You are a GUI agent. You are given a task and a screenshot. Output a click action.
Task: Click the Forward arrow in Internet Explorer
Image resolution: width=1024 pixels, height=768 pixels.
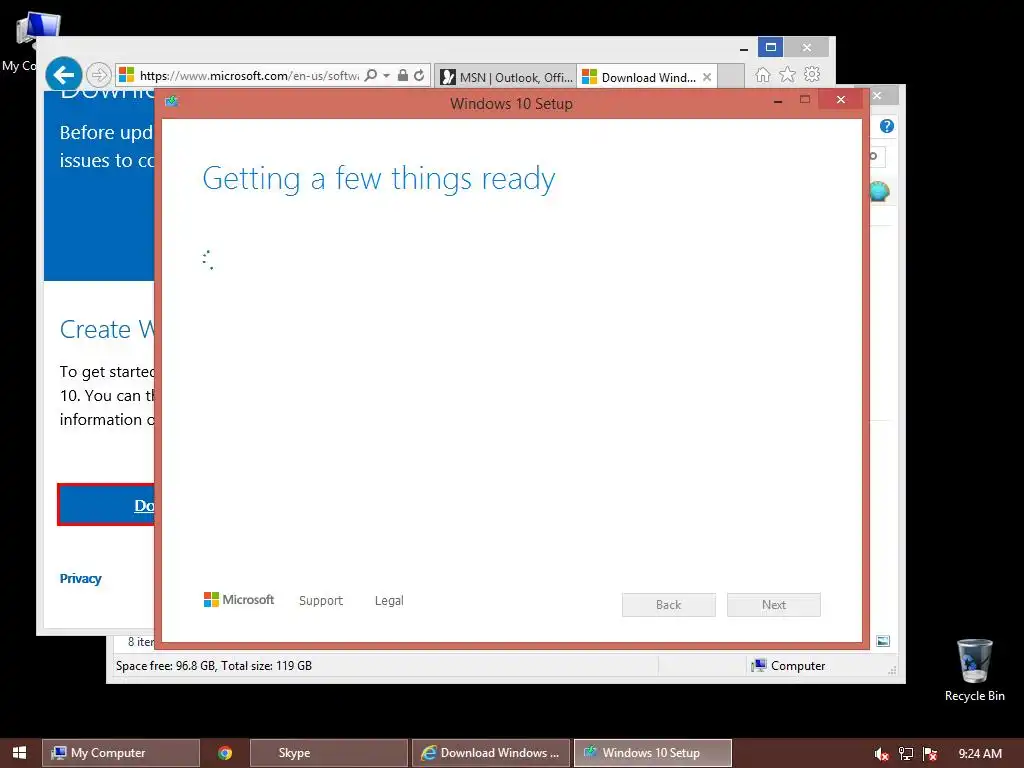click(x=99, y=75)
